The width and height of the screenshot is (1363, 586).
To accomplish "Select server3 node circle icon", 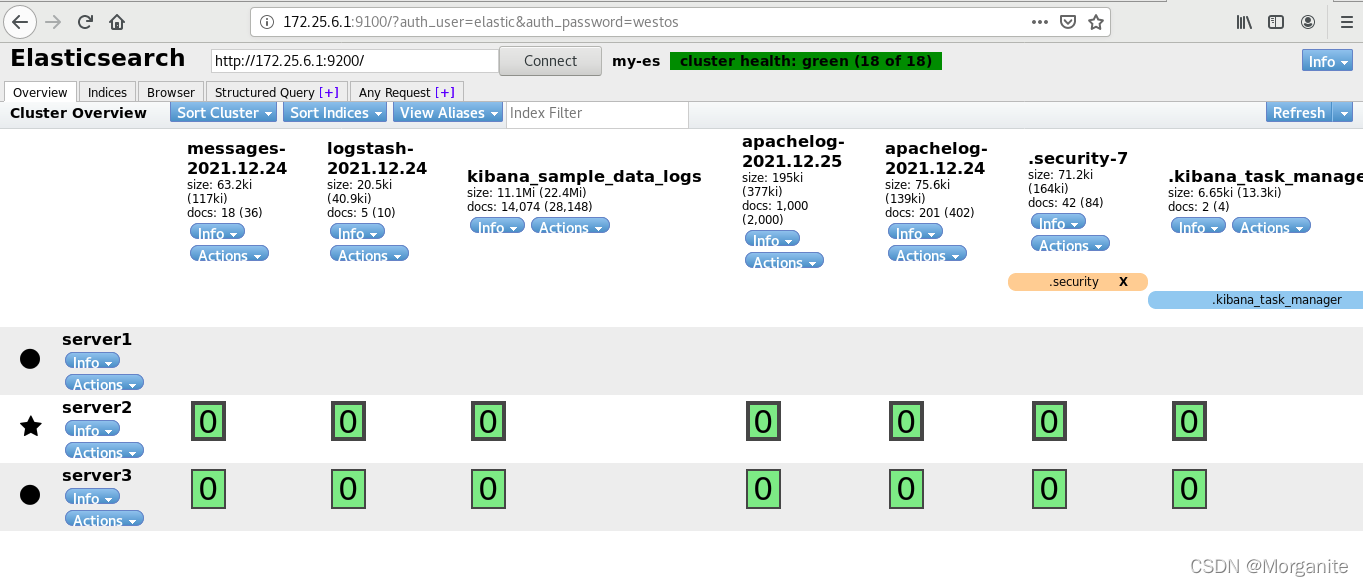I will click(x=30, y=494).
